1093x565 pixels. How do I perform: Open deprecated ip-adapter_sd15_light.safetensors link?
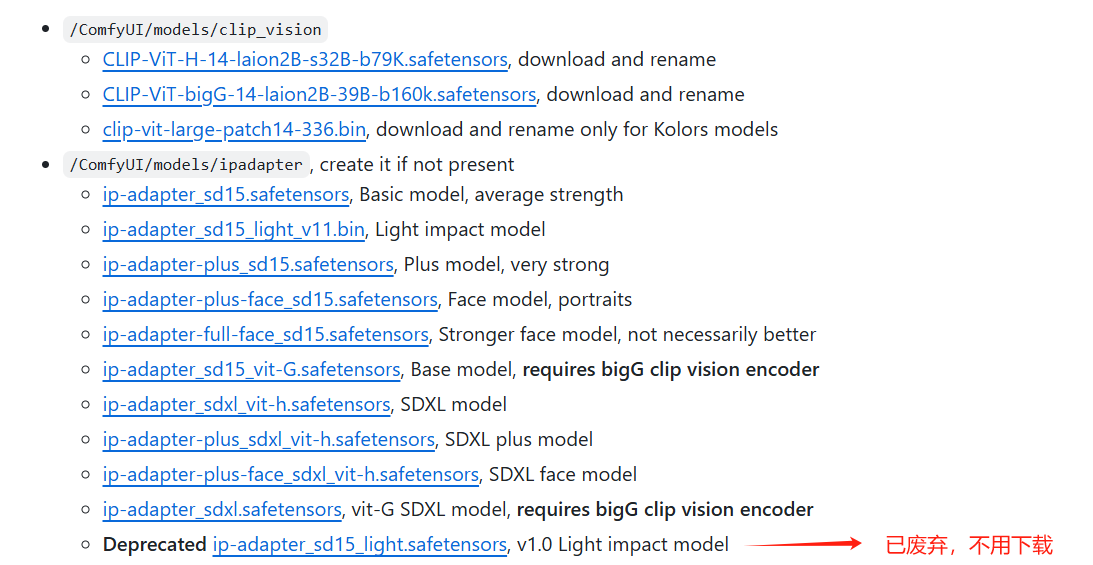click(359, 545)
